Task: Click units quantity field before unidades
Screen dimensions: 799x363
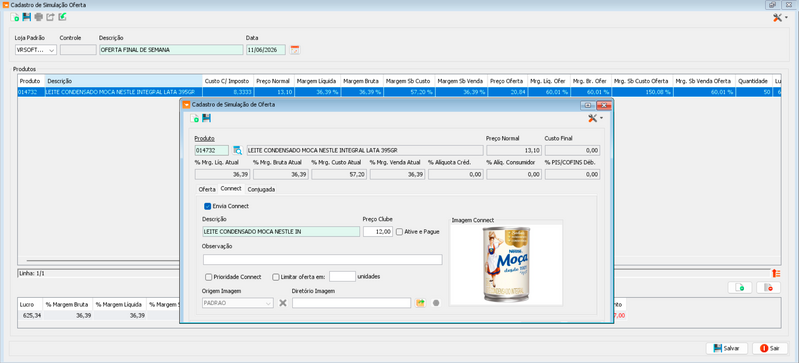Action: coord(342,276)
